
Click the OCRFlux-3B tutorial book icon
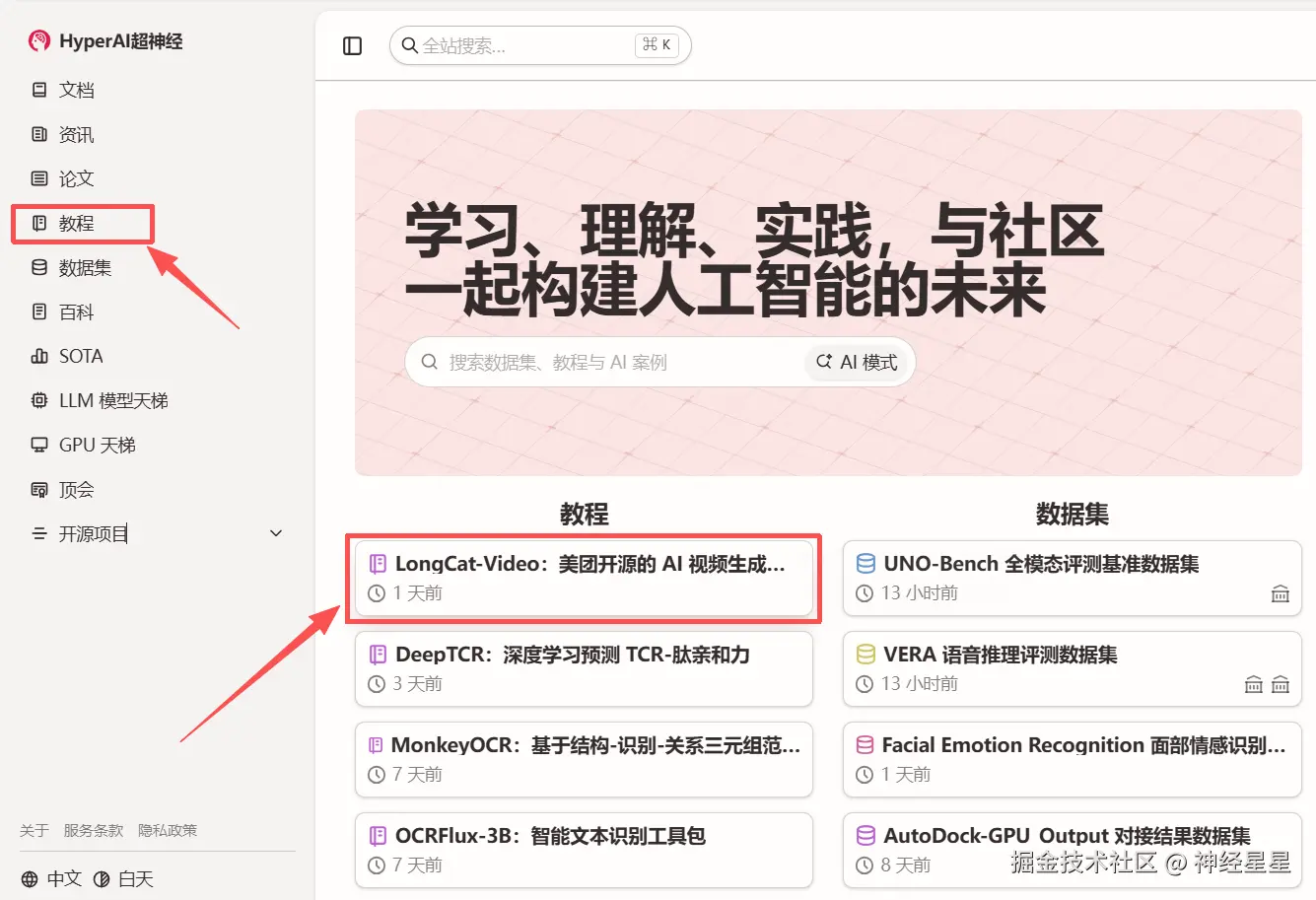(x=378, y=836)
